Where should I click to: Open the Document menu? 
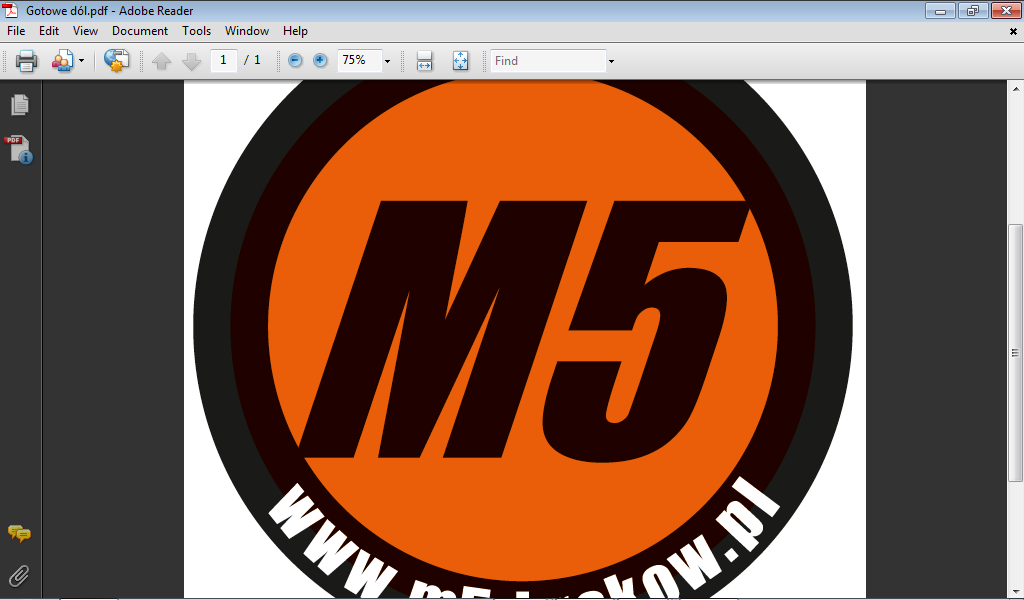[139, 31]
